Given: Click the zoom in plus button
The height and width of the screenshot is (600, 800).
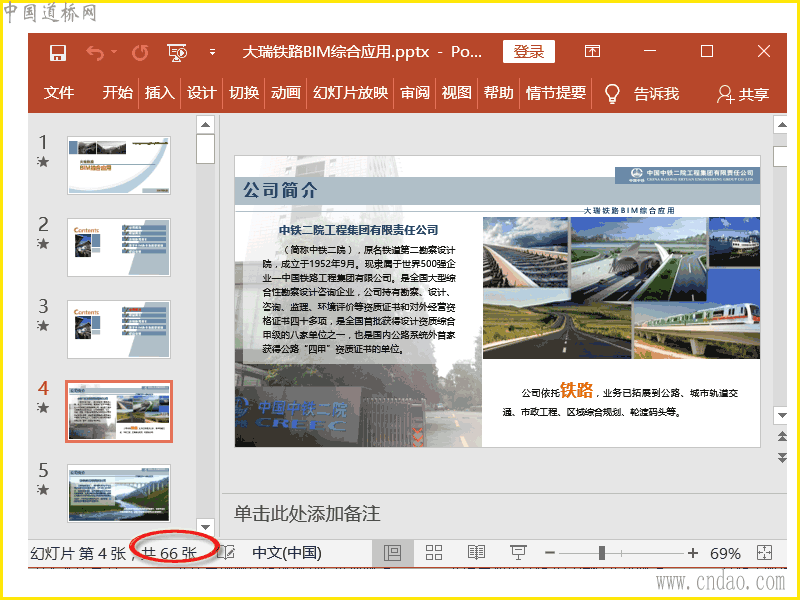Looking at the screenshot, I should click(693, 553).
